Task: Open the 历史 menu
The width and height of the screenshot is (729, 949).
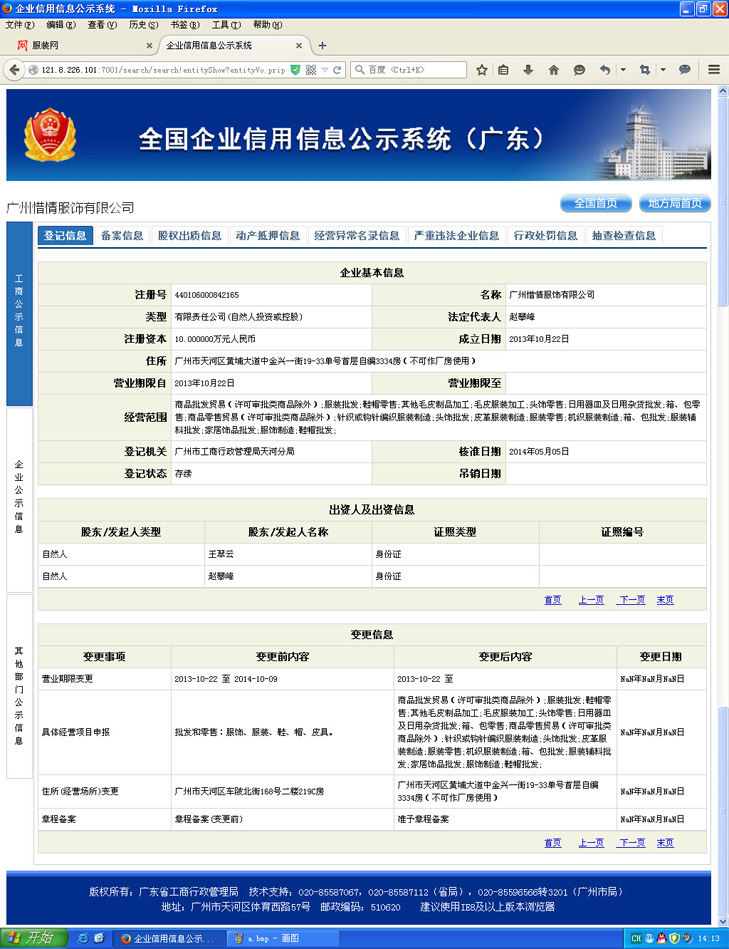Action: pyautogui.click(x=143, y=25)
